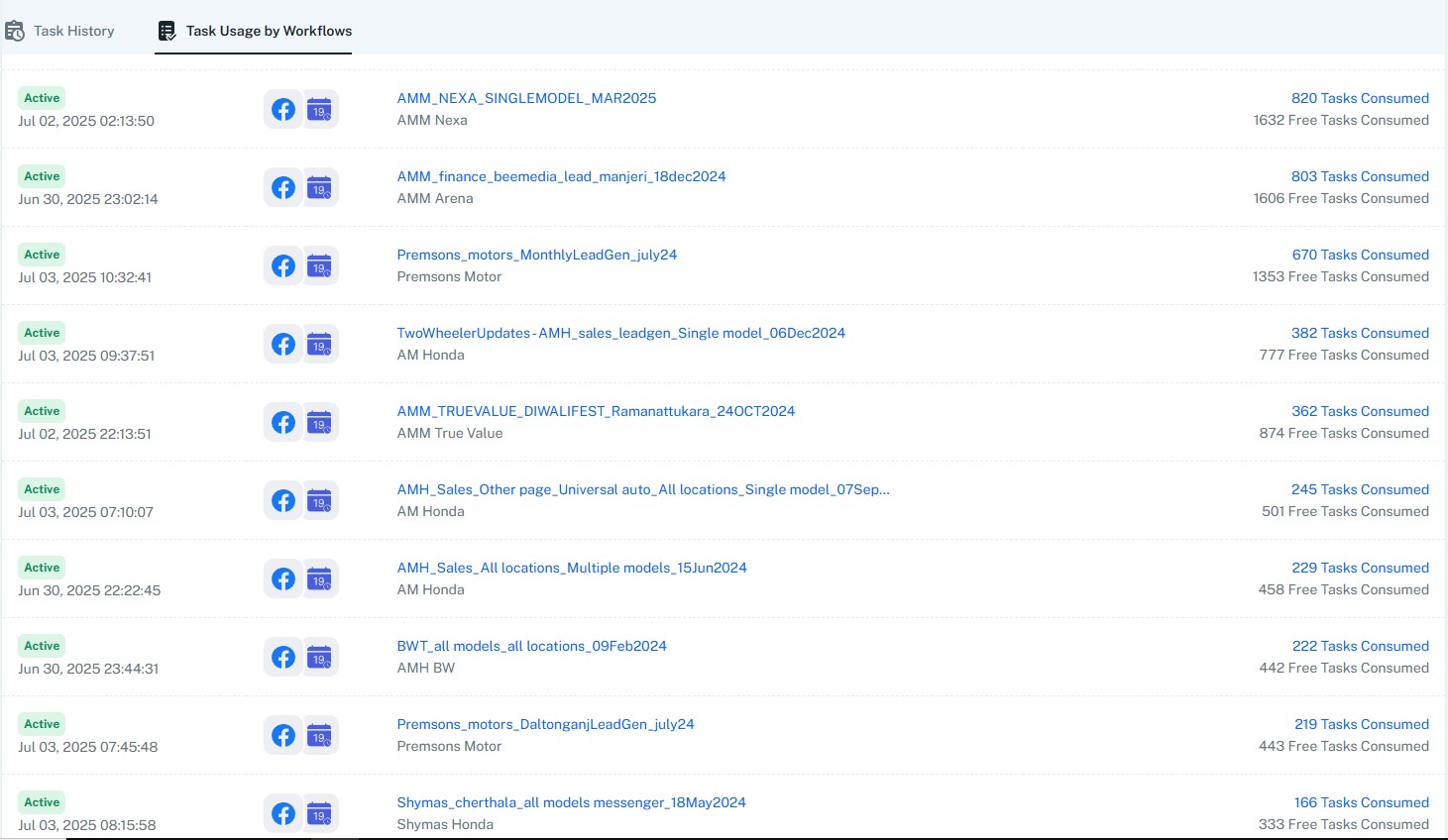Open Premsons_motors_MonthlyLeadGen_july24 workflow
The height and width of the screenshot is (840, 1448).
click(x=537, y=255)
